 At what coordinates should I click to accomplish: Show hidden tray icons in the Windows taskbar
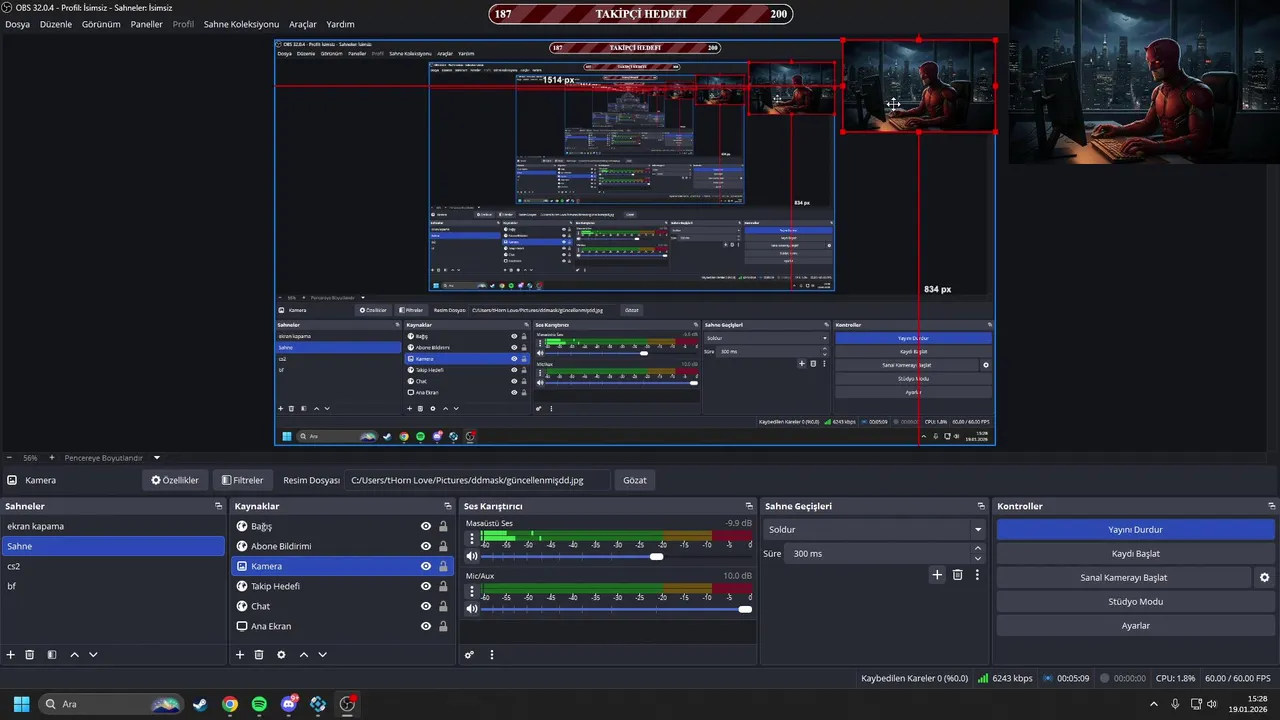(1155, 704)
